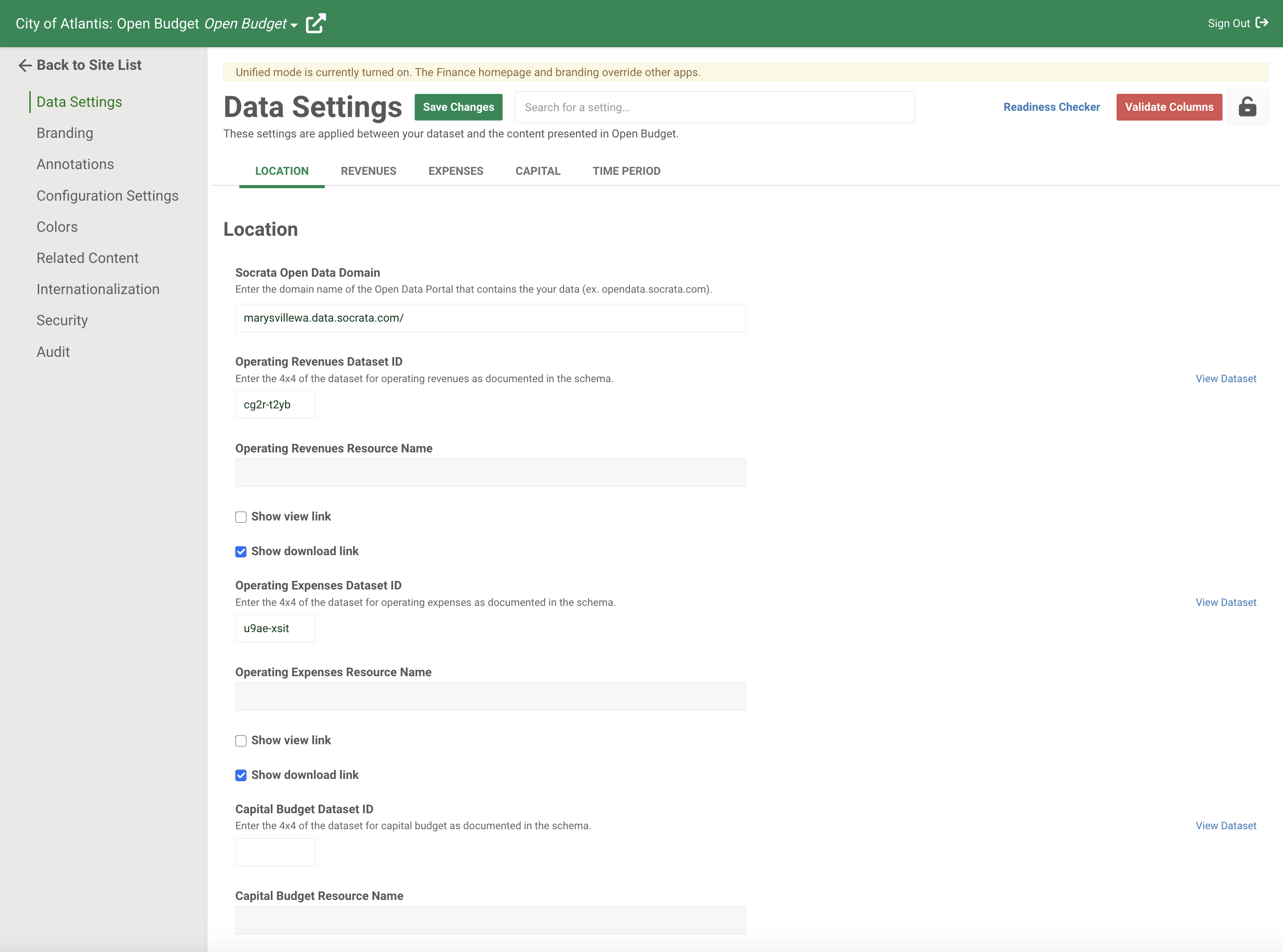
Task: Click the Operating Revenues Dataset ID field
Action: pyautogui.click(x=275, y=404)
